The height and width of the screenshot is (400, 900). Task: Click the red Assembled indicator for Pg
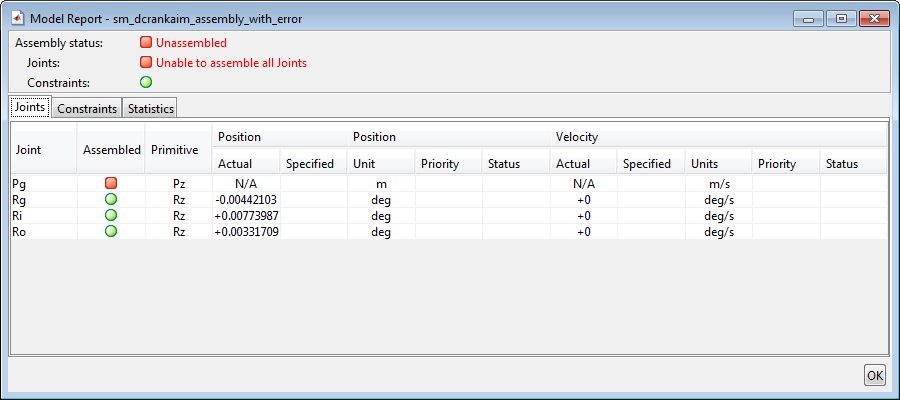tap(111, 183)
